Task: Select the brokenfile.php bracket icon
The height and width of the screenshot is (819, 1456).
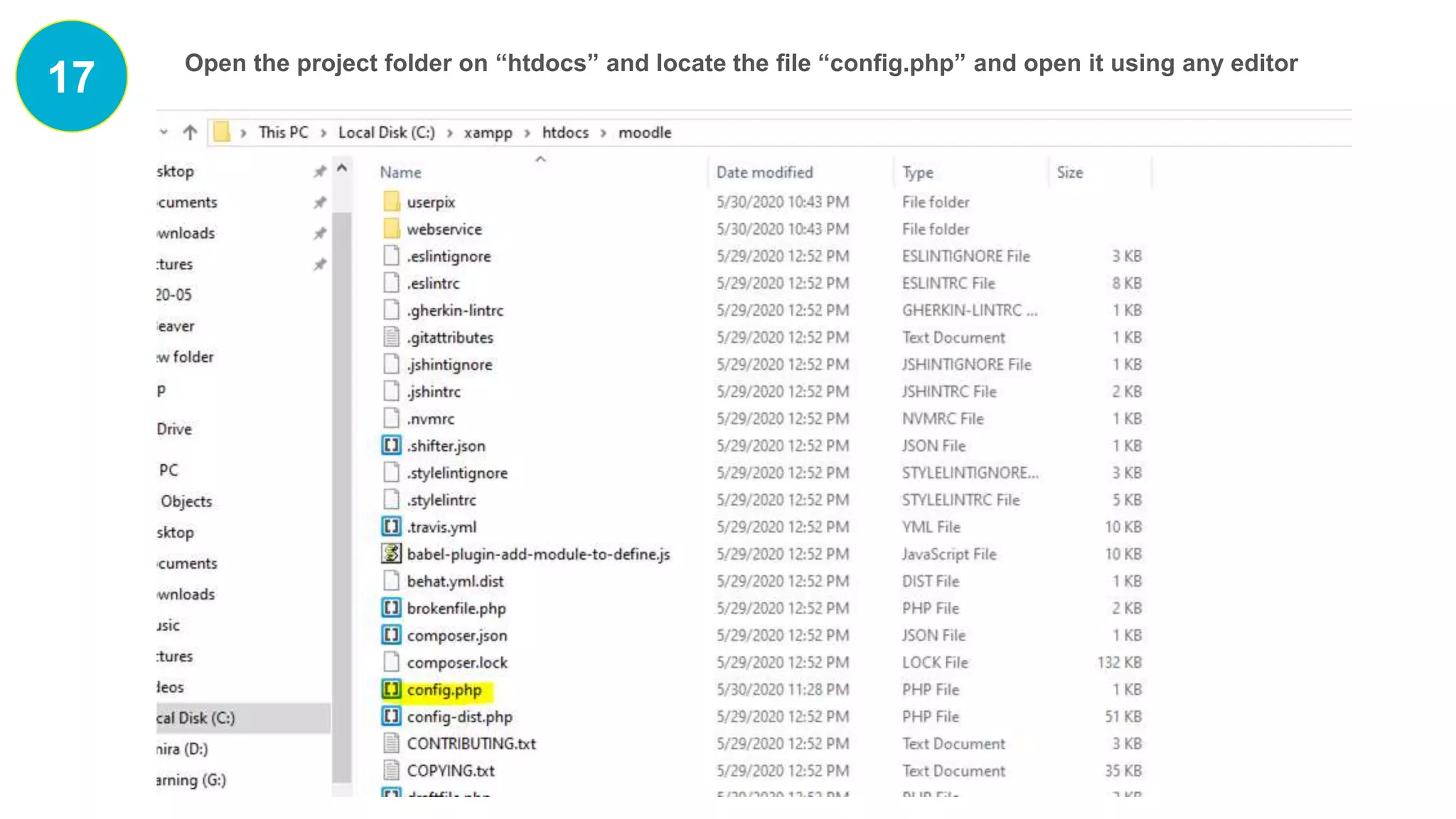Action: click(391, 609)
